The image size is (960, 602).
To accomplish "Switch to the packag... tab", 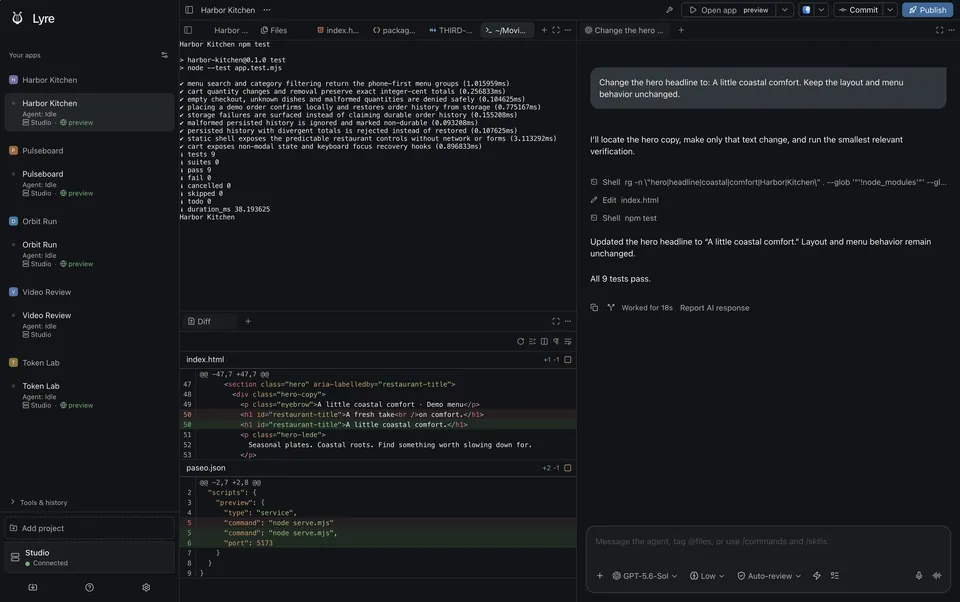I will pos(394,30).
